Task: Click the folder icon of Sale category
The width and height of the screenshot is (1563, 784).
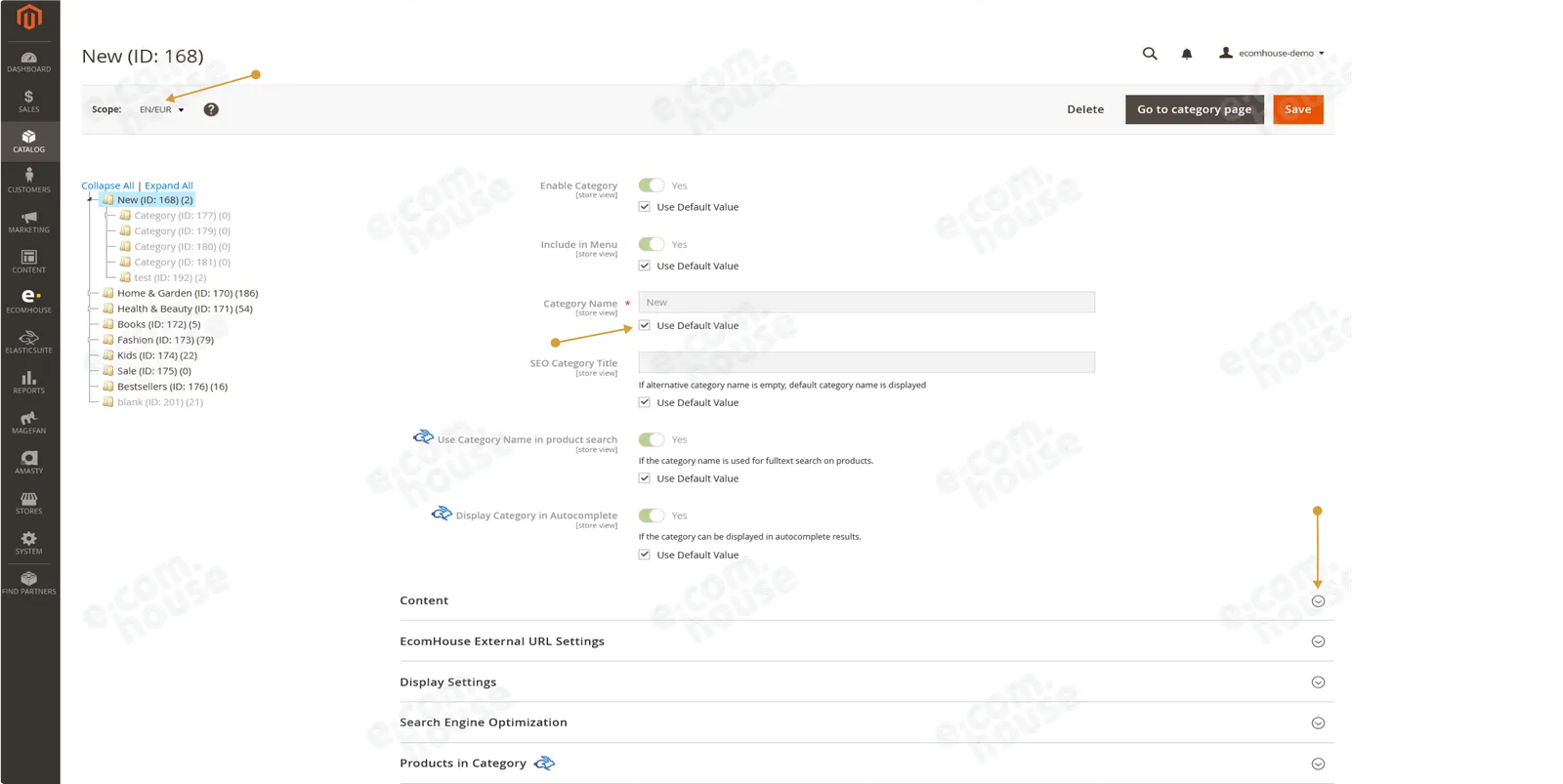Action: [108, 371]
